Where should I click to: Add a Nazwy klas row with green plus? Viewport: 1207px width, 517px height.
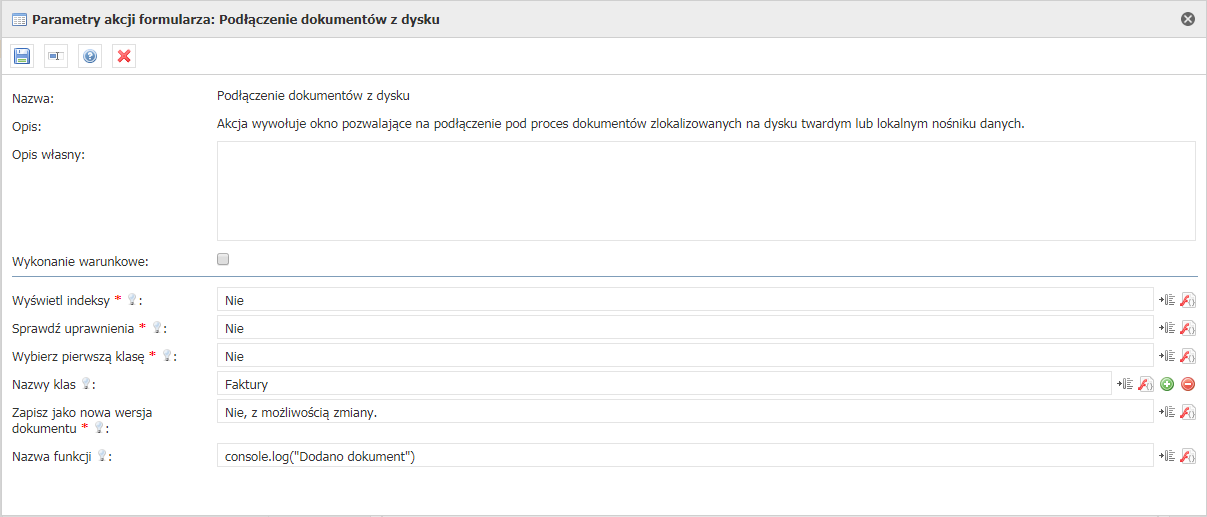click(x=1167, y=384)
